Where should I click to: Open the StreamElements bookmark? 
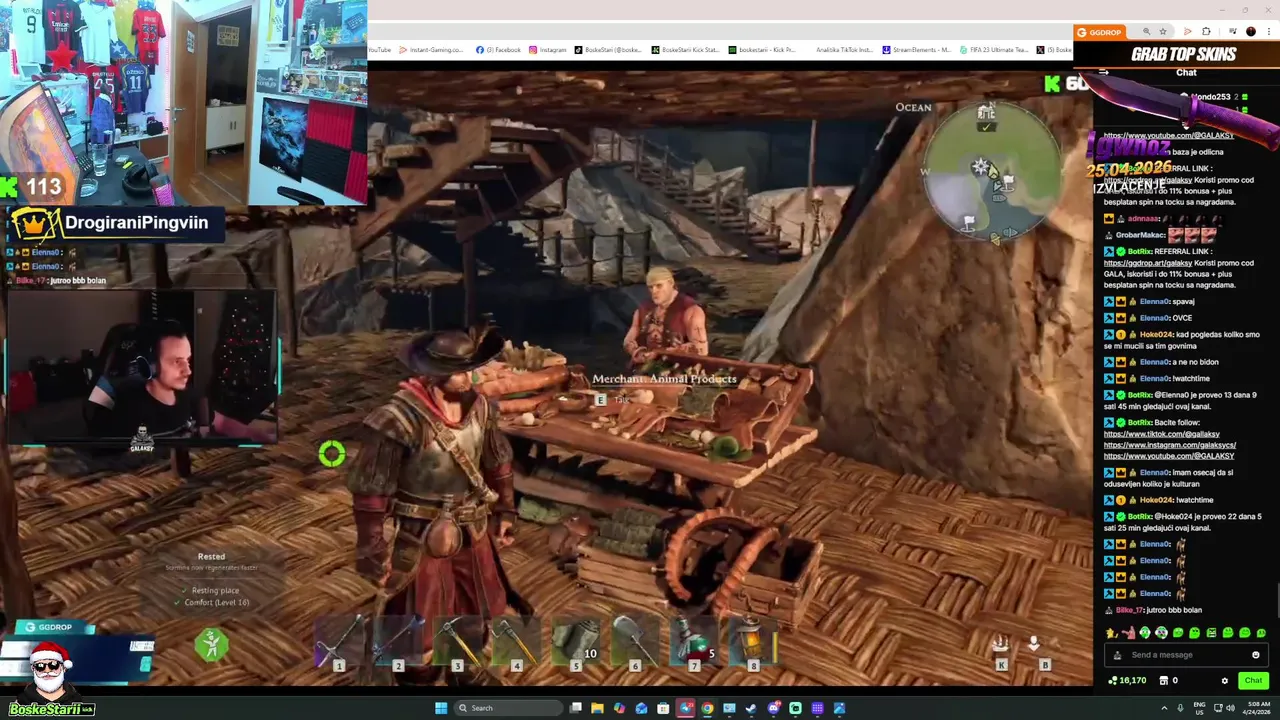[x=916, y=50]
